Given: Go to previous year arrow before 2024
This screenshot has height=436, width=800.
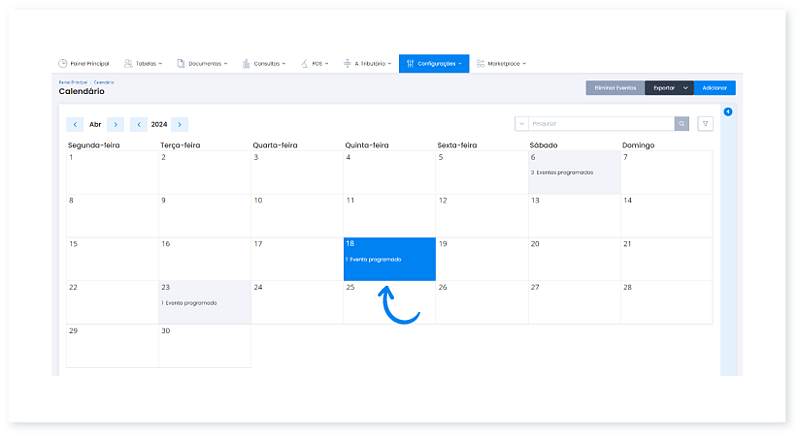Looking at the screenshot, I should (x=138, y=124).
